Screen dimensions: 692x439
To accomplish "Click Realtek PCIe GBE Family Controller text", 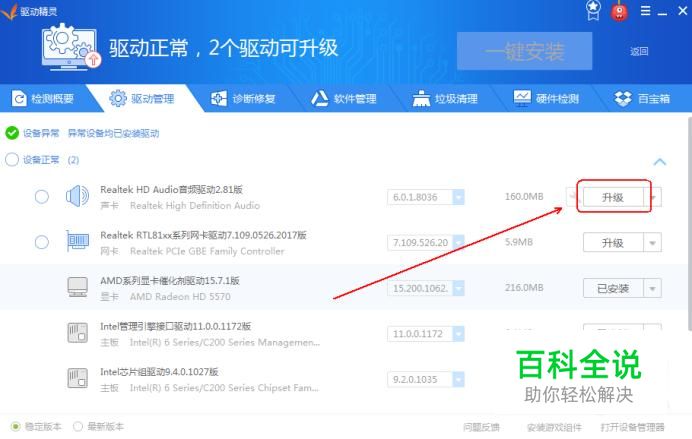I will tap(207, 251).
